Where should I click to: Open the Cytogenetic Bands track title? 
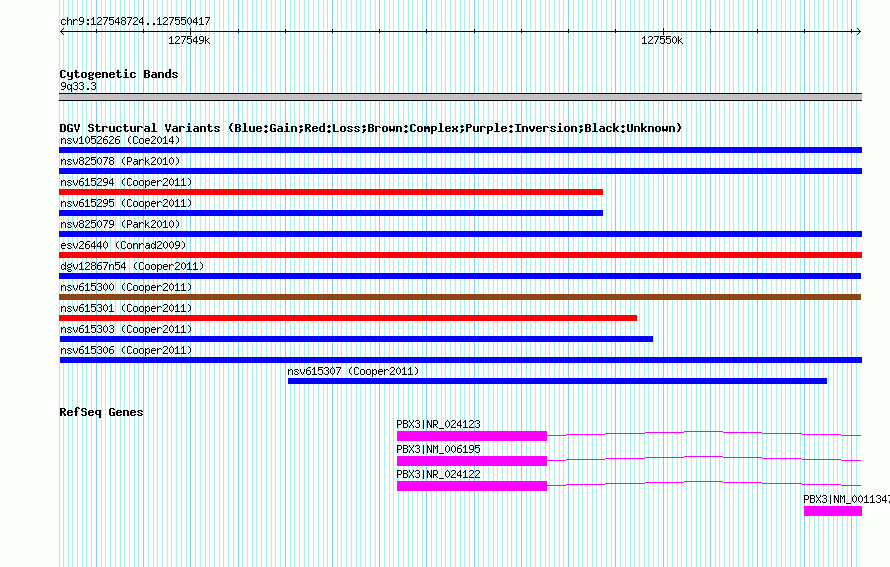pos(119,74)
